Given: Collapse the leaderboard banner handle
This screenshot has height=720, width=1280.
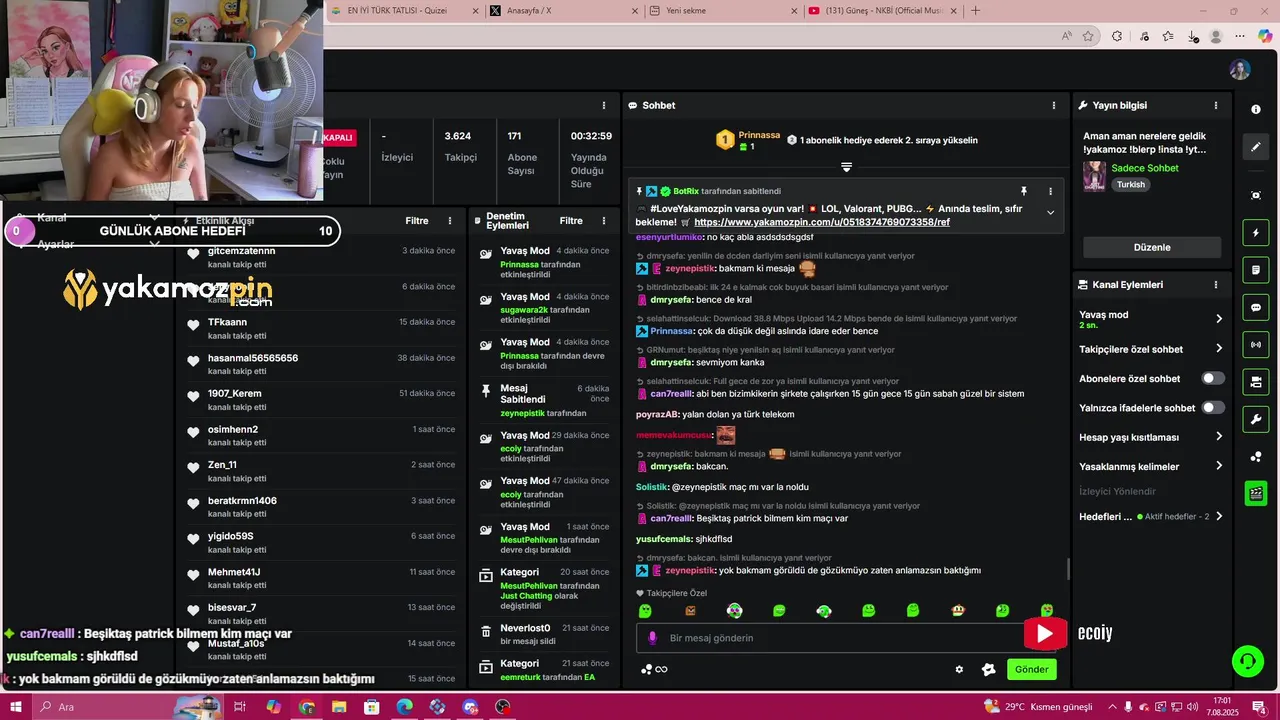Looking at the screenshot, I should click(x=846, y=166).
